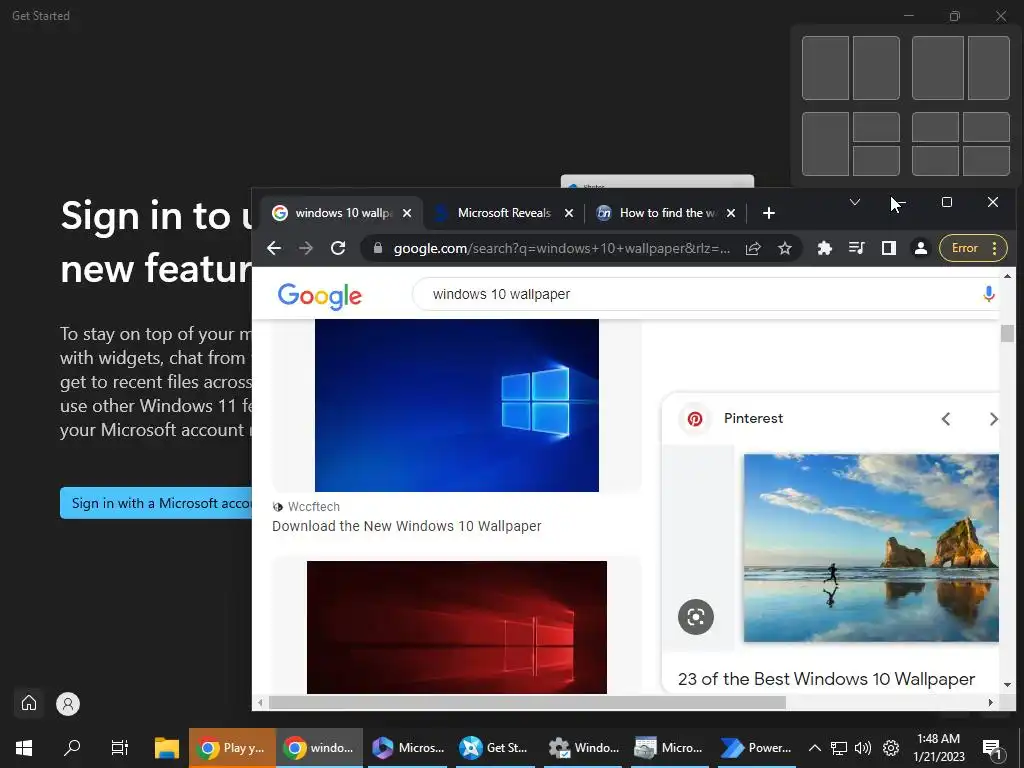Image resolution: width=1024 pixels, height=768 pixels.
Task: Open red Windows 10 wallpaper image
Action: (x=456, y=627)
